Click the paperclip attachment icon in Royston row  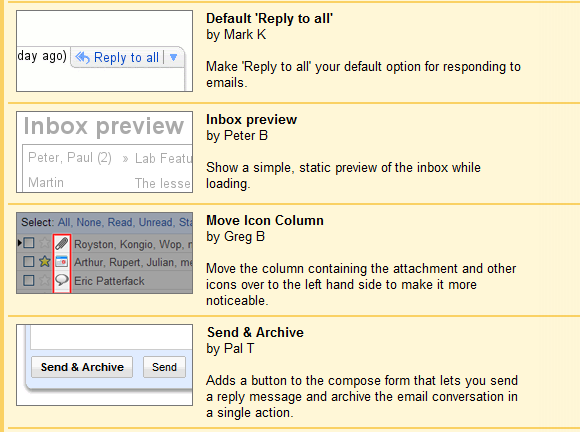click(x=62, y=243)
